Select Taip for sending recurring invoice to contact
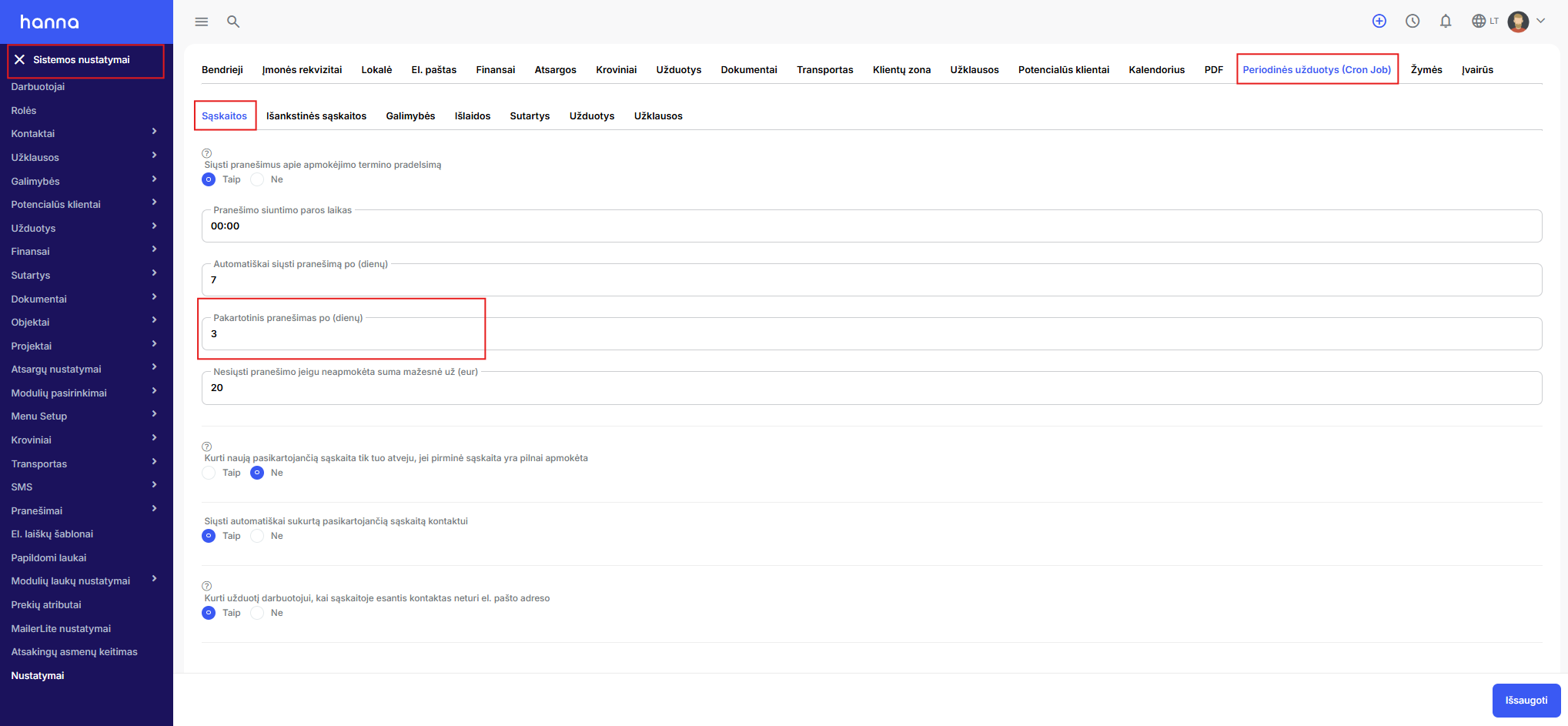 [209, 536]
